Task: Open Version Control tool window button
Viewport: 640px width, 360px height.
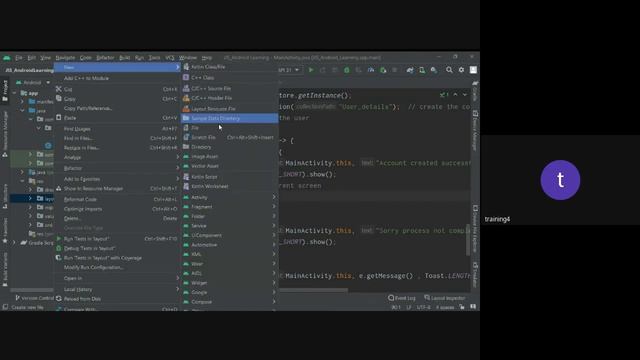Action: [34, 298]
